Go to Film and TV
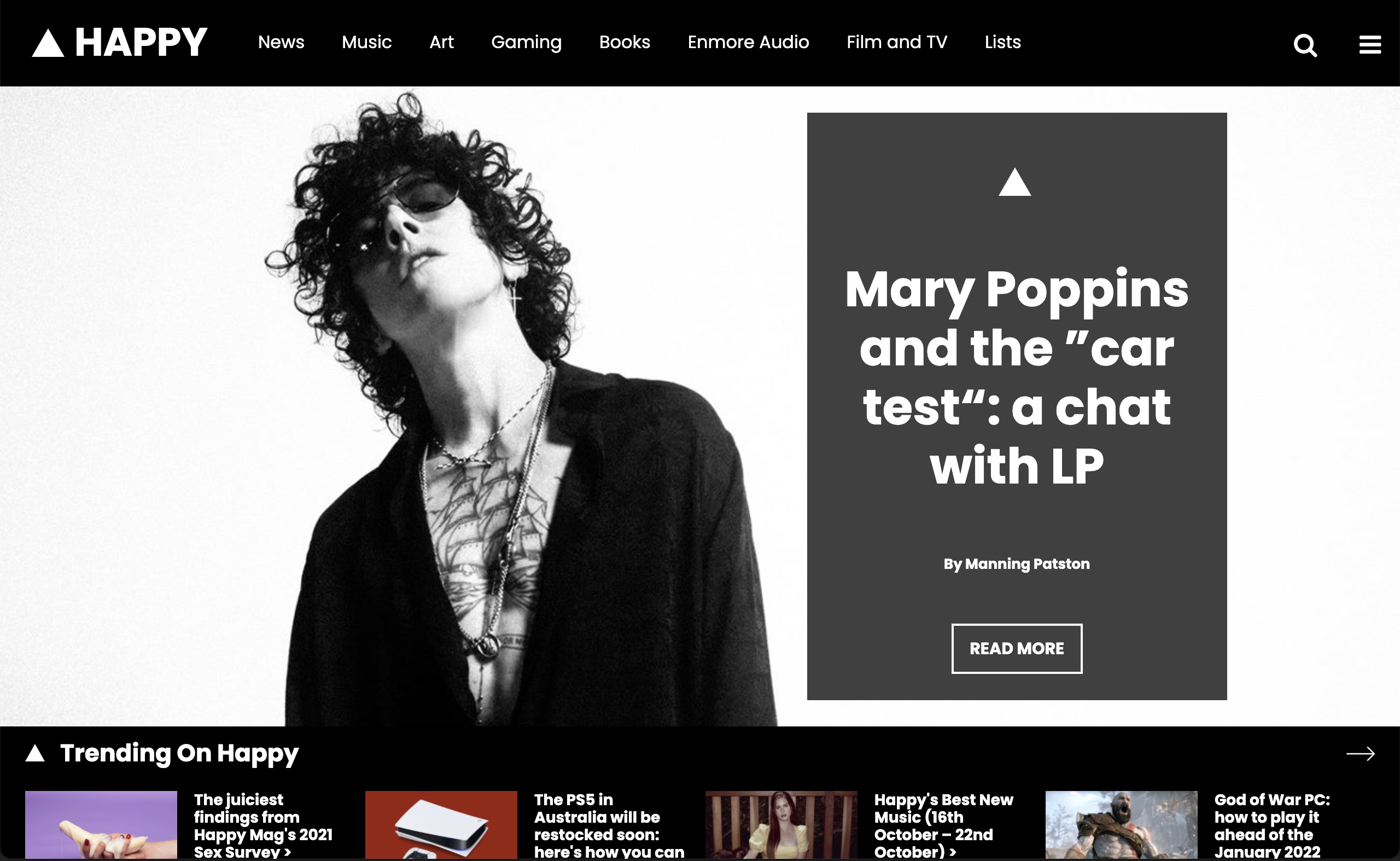The width and height of the screenshot is (1400, 861). click(x=897, y=42)
